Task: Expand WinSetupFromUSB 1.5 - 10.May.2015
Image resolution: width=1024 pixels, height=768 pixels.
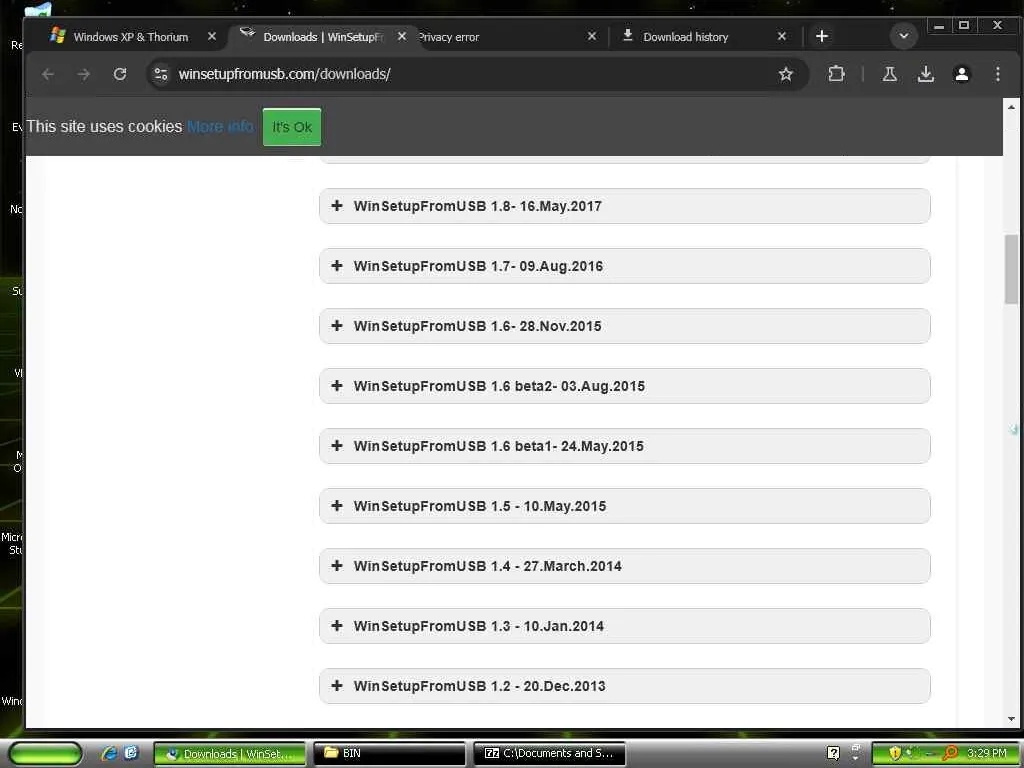Action: pos(624,506)
